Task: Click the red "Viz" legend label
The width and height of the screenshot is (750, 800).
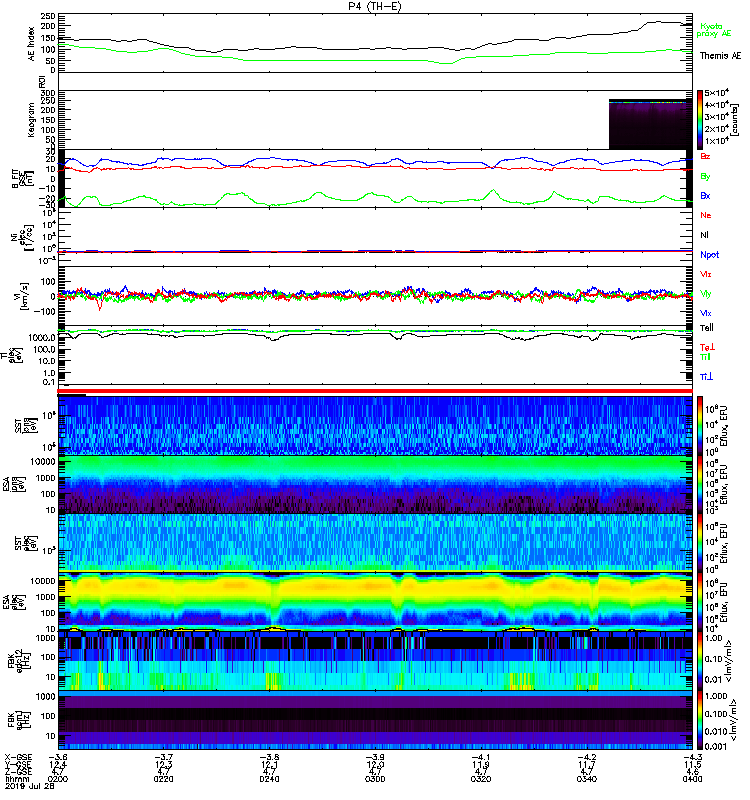Action: [706, 274]
